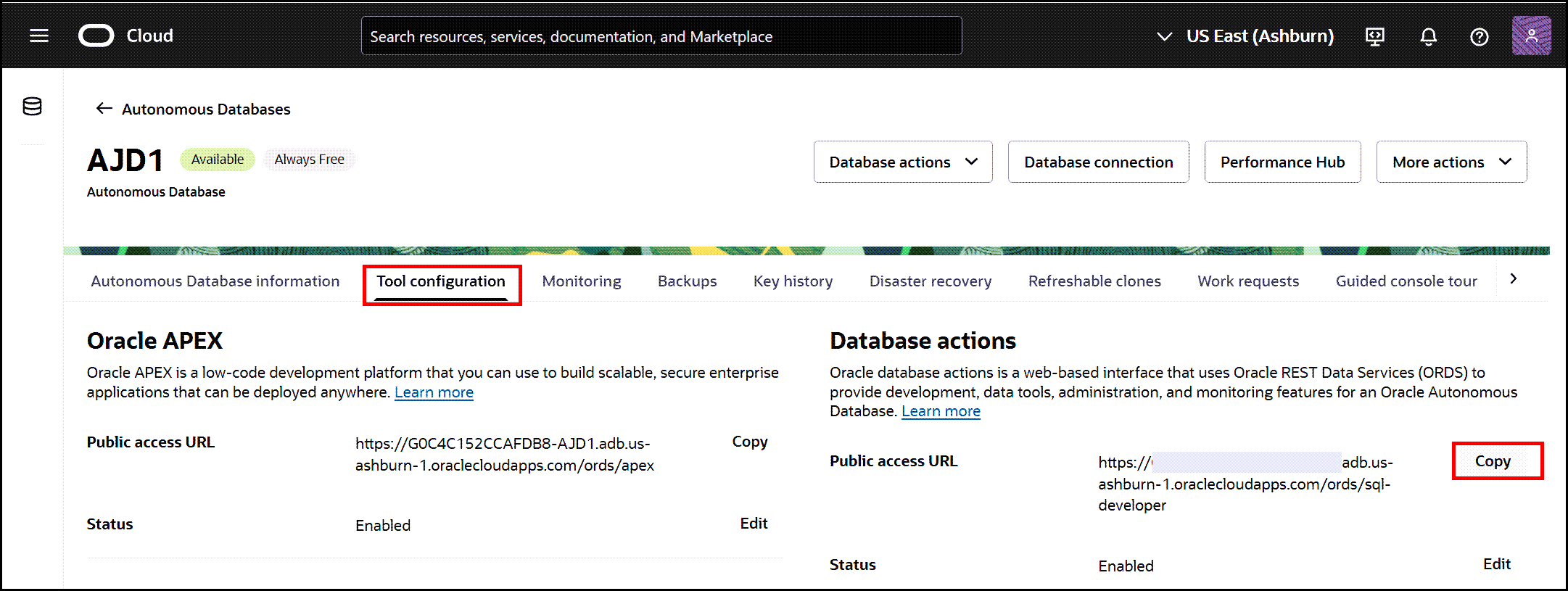Copy the Database actions public access URL
The width and height of the screenshot is (1568, 591).
point(1493,461)
